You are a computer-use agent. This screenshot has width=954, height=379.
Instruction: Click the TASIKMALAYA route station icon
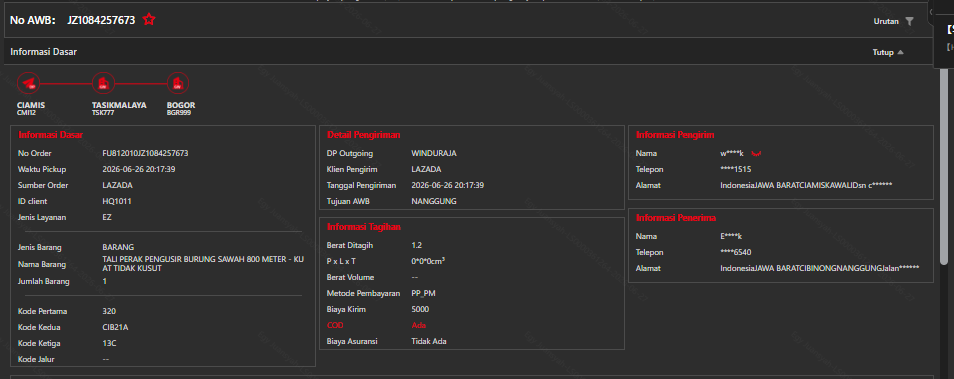click(x=103, y=83)
